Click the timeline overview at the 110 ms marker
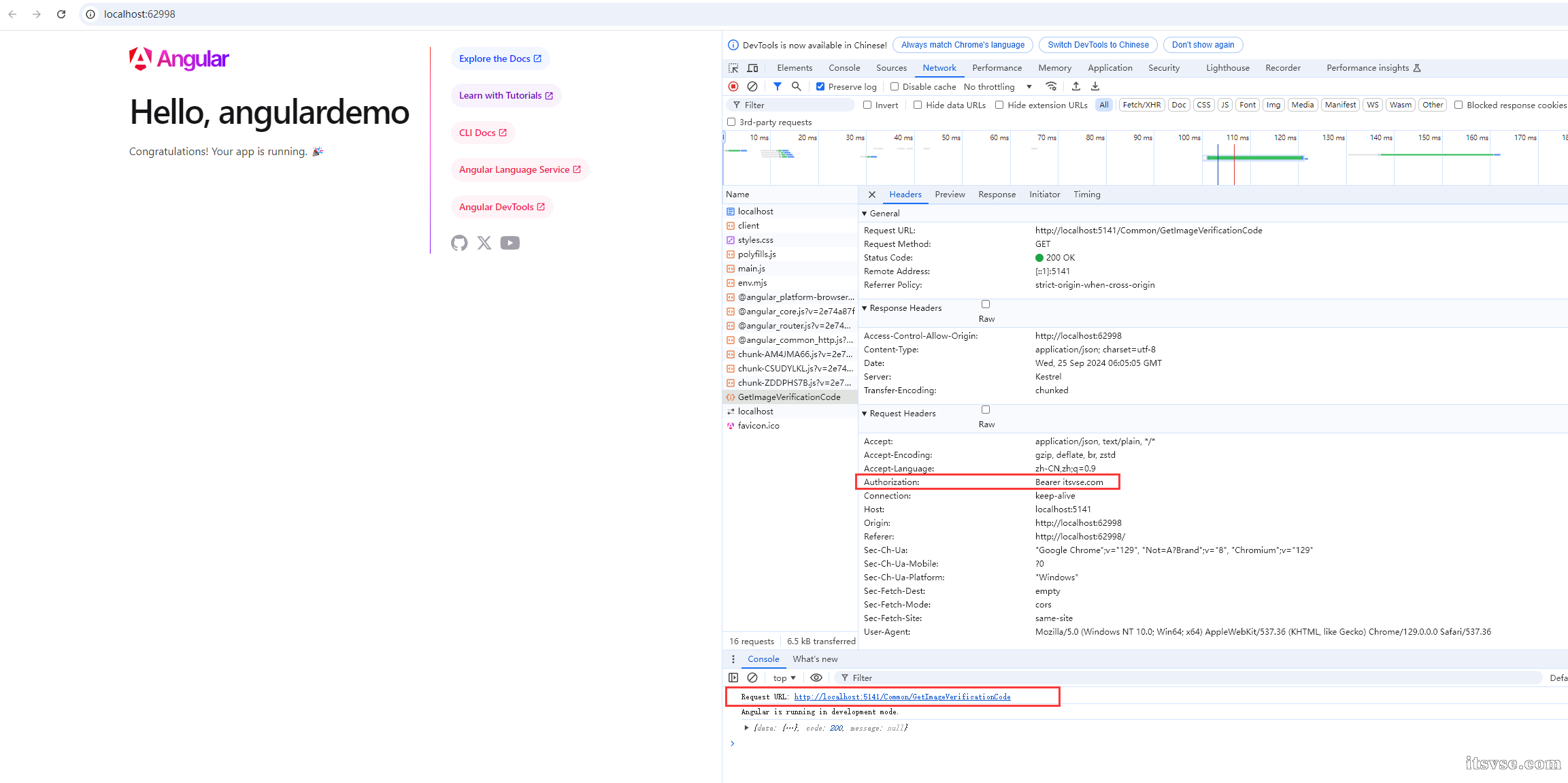The image size is (1568, 783). point(1237,137)
